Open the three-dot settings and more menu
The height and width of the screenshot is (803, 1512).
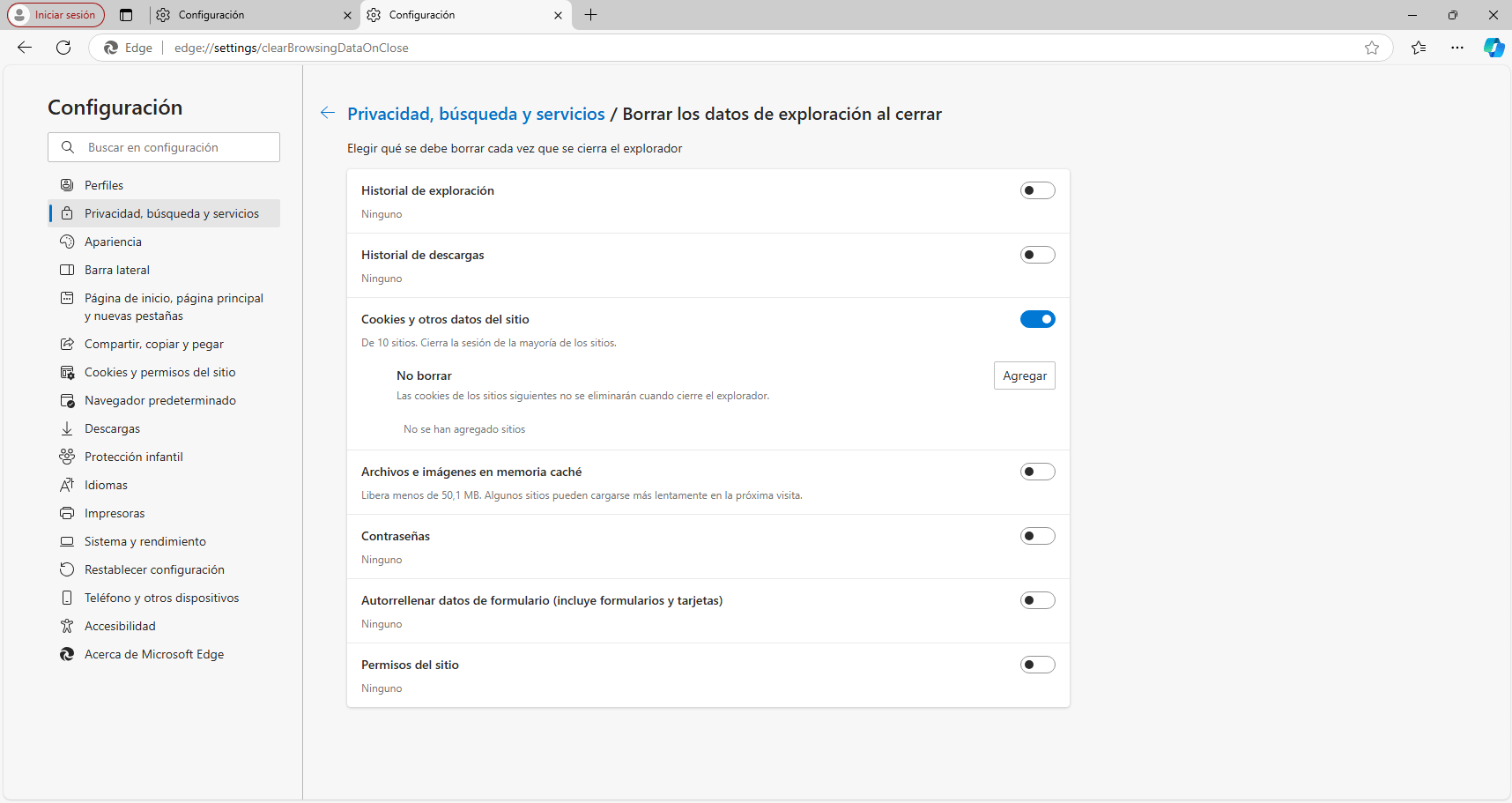pos(1457,48)
